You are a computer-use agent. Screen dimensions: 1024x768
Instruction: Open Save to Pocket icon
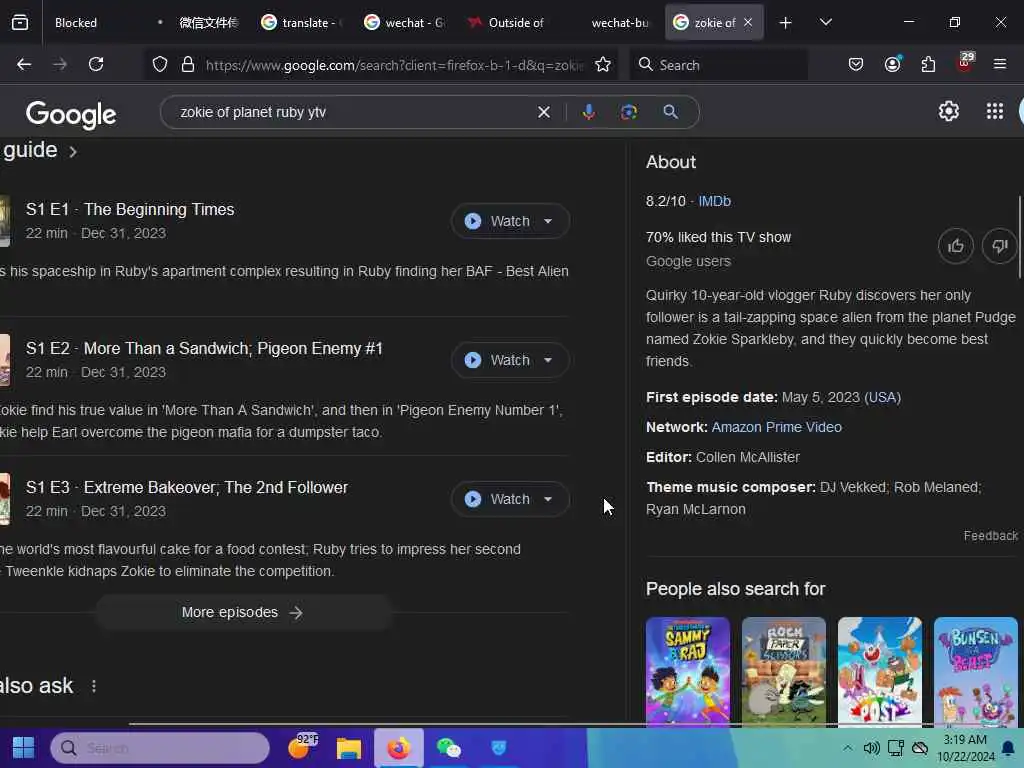click(856, 64)
